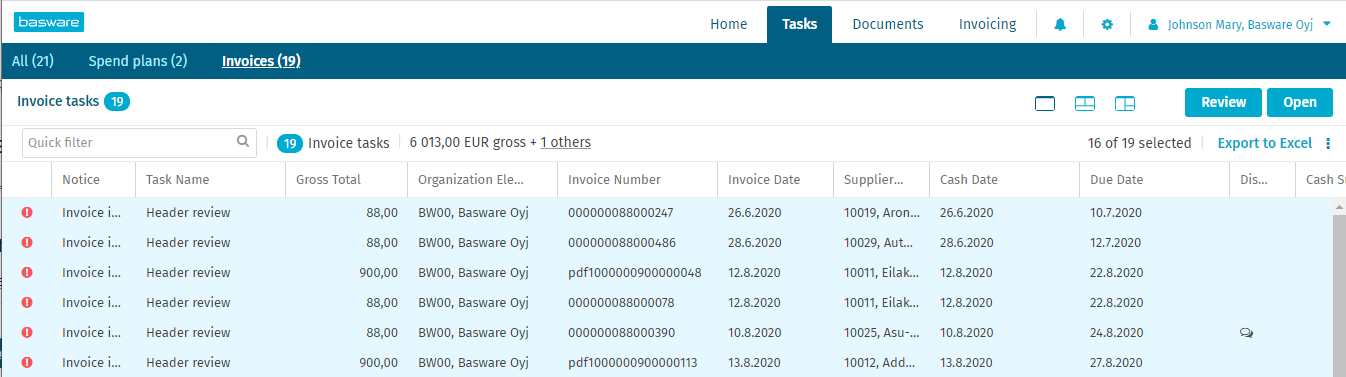Click alert icon for invoice 000000088000486
The height and width of the screenshot is (377, 1346).
tap(27, 242)
